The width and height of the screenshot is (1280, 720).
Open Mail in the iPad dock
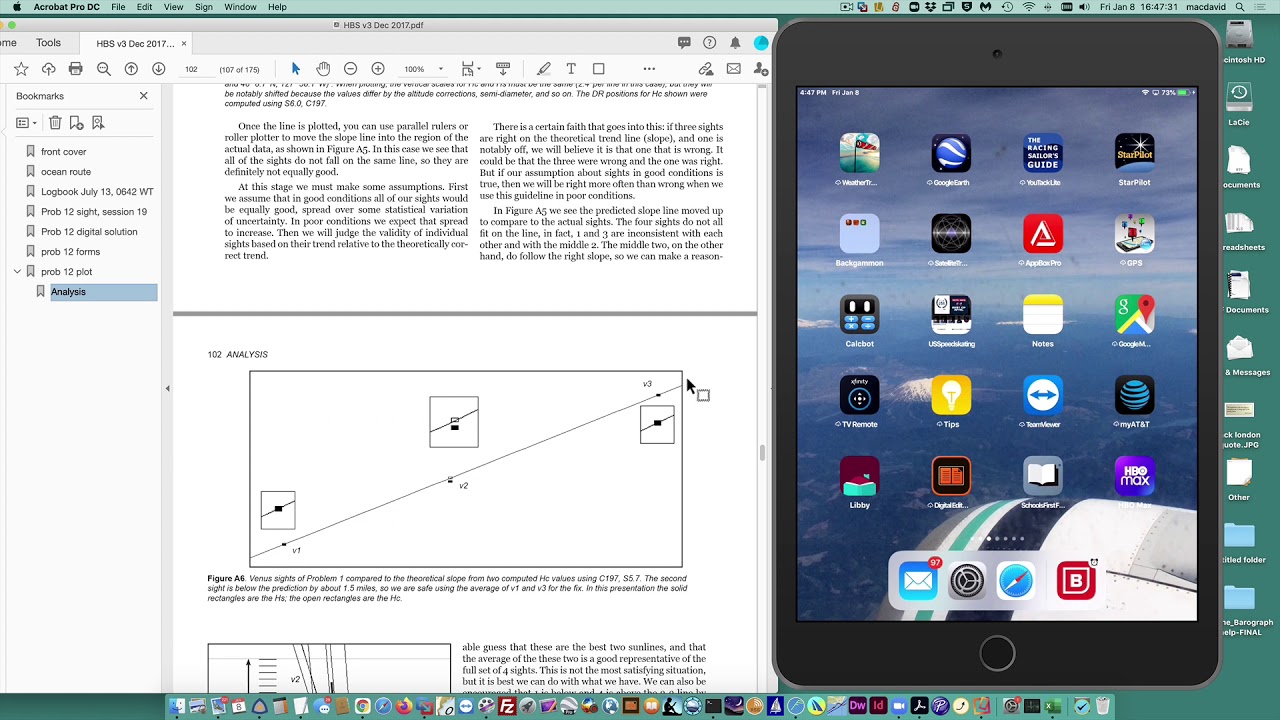tap(918, 581)
